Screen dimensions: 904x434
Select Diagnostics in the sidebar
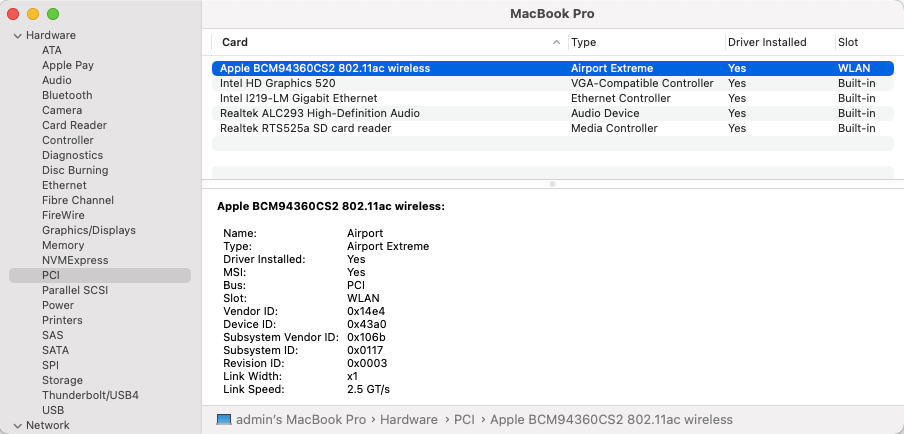point(73,155)
